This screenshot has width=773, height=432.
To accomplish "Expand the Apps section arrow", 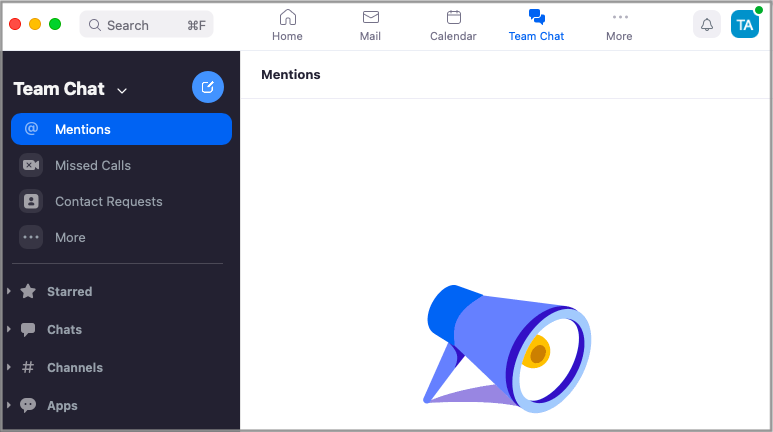I will tap(9, 405).
